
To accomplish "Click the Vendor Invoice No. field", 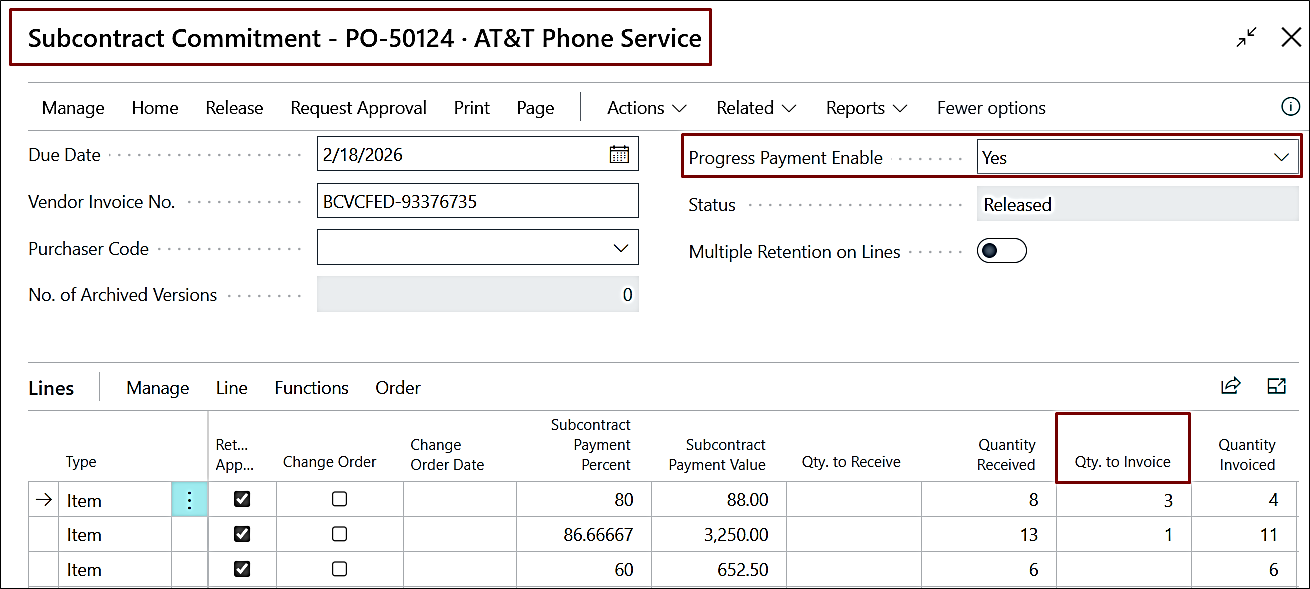I will pos(477,201).
